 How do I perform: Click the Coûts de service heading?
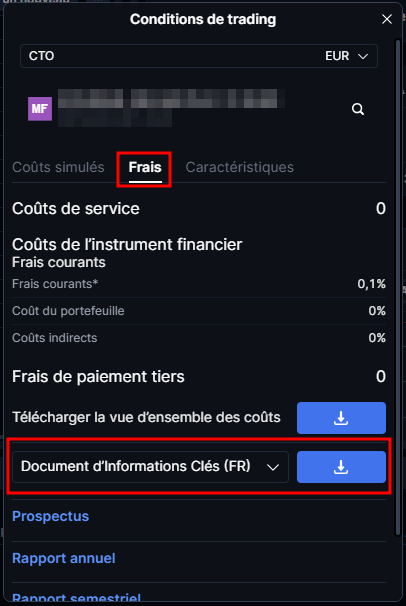pyautogui.click(x=76, y=209)
